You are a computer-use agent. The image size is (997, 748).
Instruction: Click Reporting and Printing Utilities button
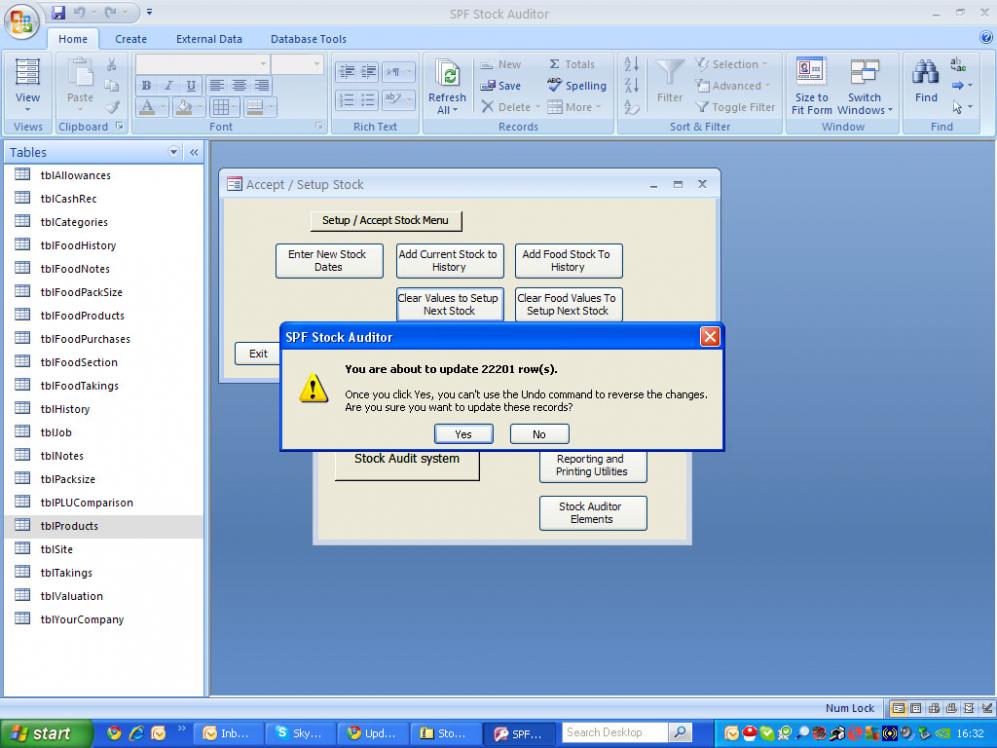pos(593,466)
